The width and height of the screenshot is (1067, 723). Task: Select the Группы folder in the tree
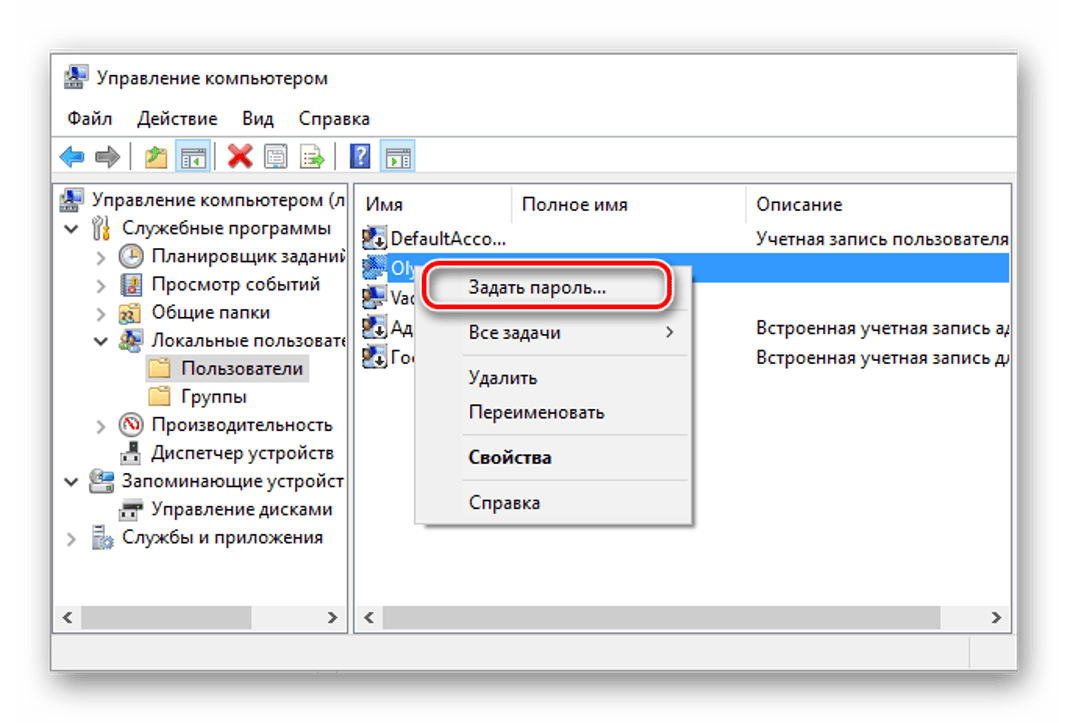(213, 397)
